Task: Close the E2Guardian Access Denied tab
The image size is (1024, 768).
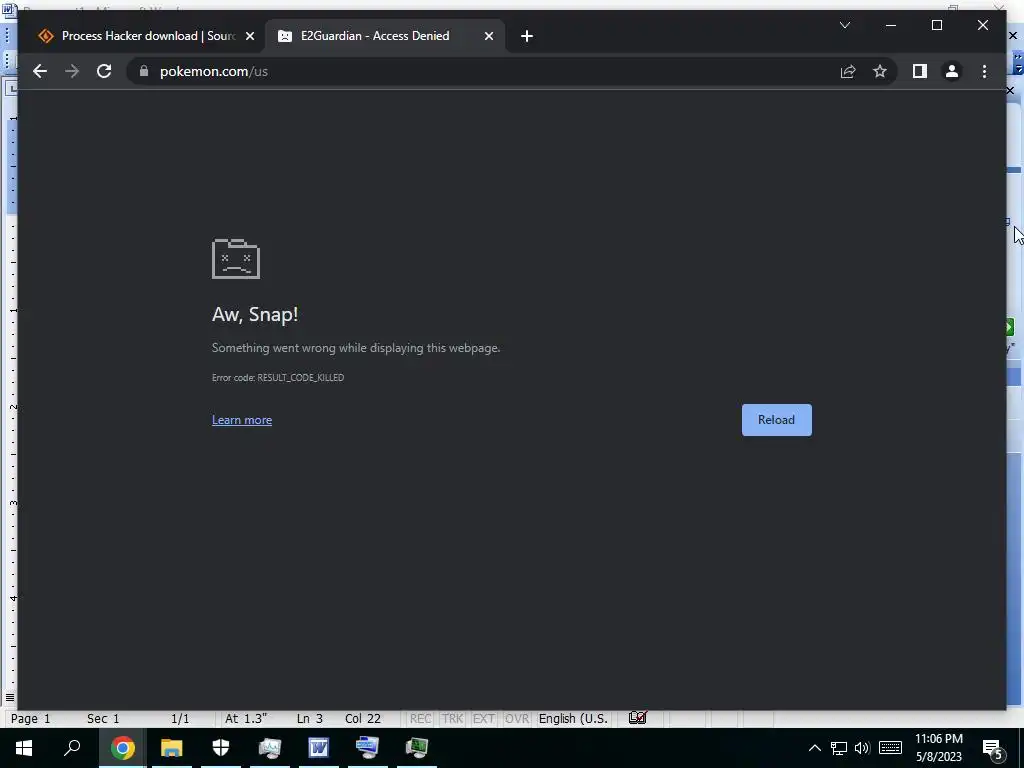Action: pyautogui.click(x=488, y=36)
